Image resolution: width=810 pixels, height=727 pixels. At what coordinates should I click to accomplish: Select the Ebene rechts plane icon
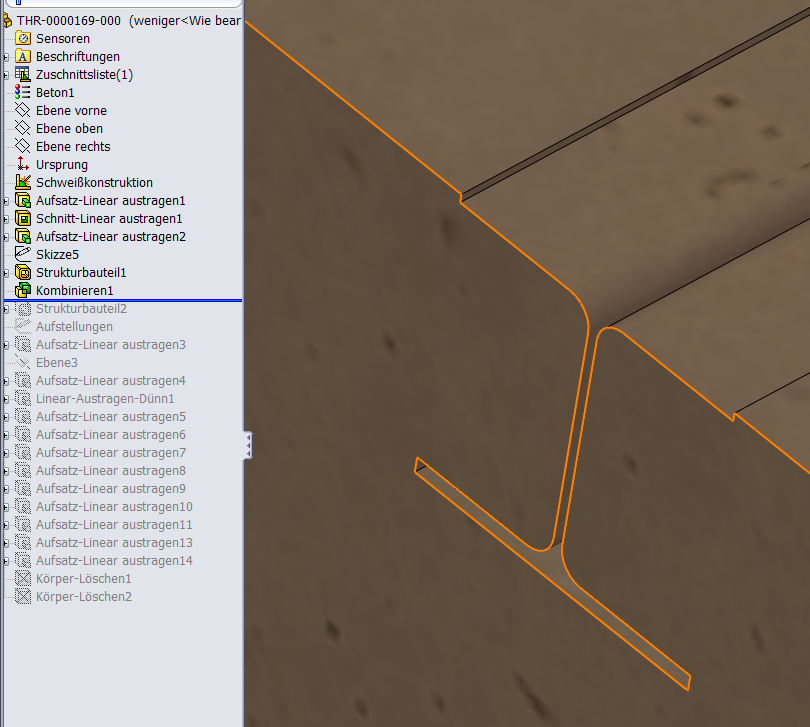tap(23, 146)
